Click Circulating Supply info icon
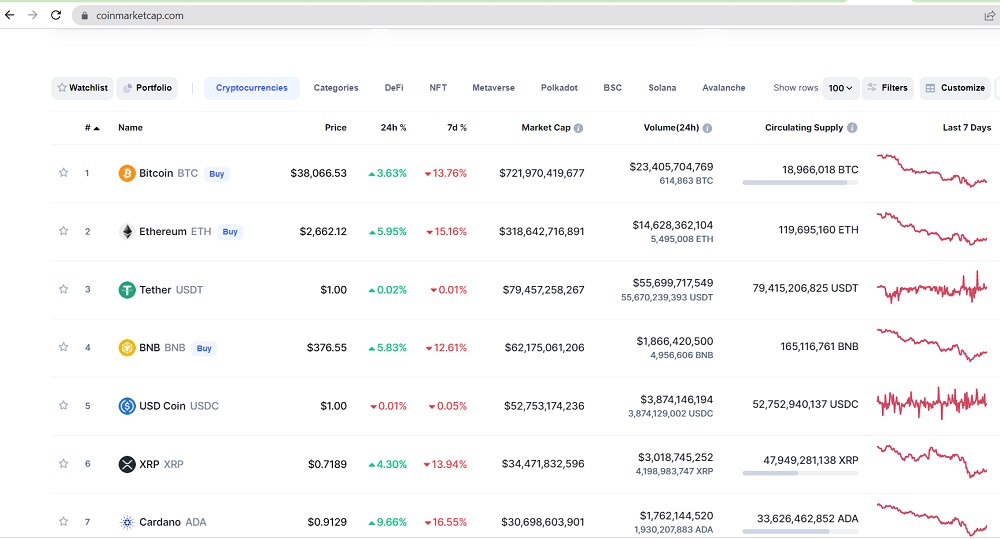 coord(852,128)
